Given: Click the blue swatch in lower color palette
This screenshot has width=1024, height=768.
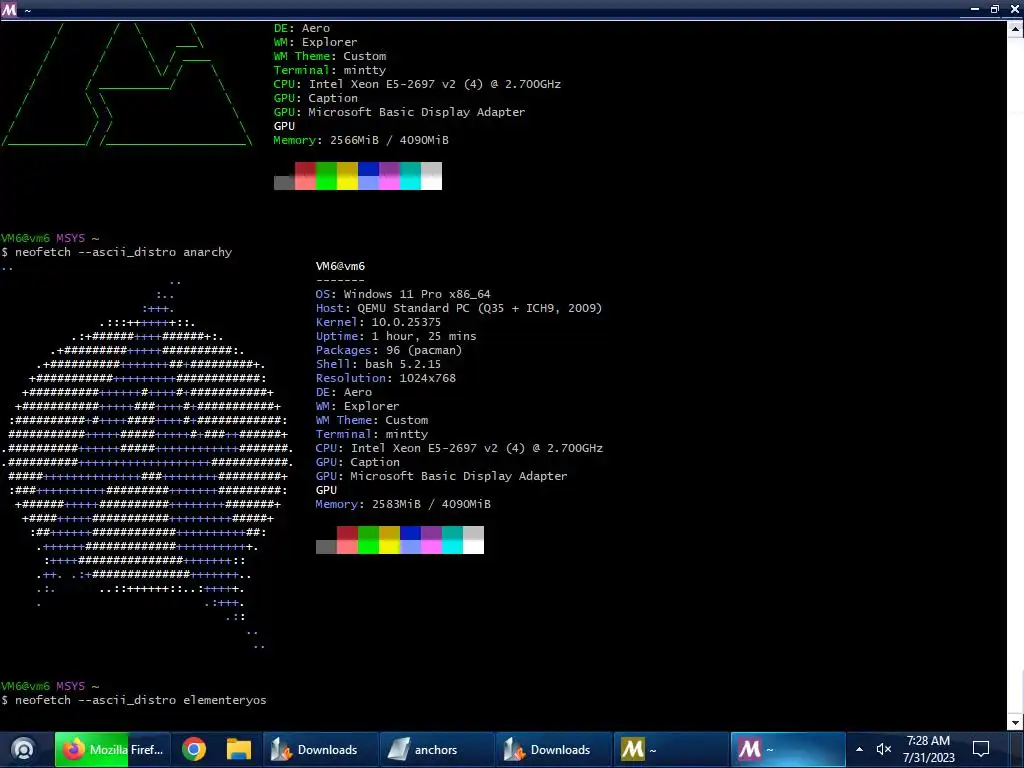Looking at the screenshot, I should pos(410,540).
